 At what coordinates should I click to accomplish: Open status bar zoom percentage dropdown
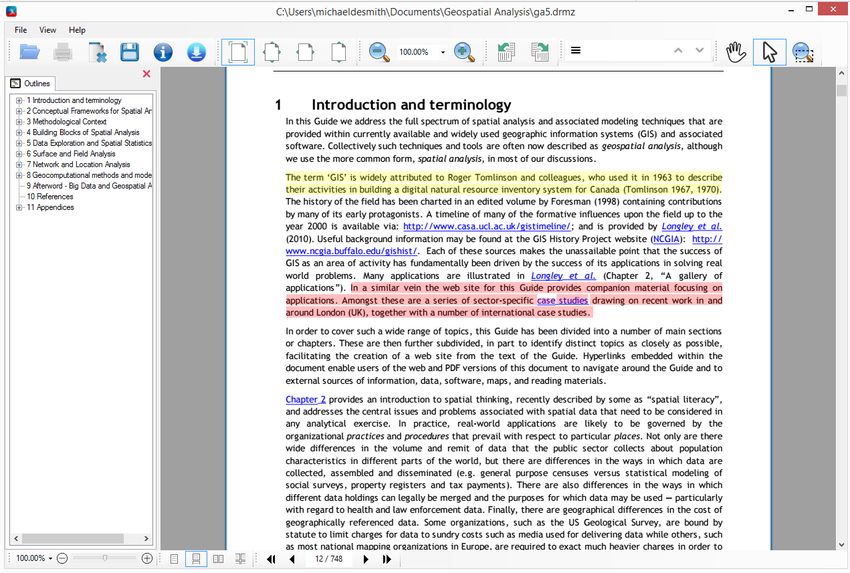tap(50, 558)
